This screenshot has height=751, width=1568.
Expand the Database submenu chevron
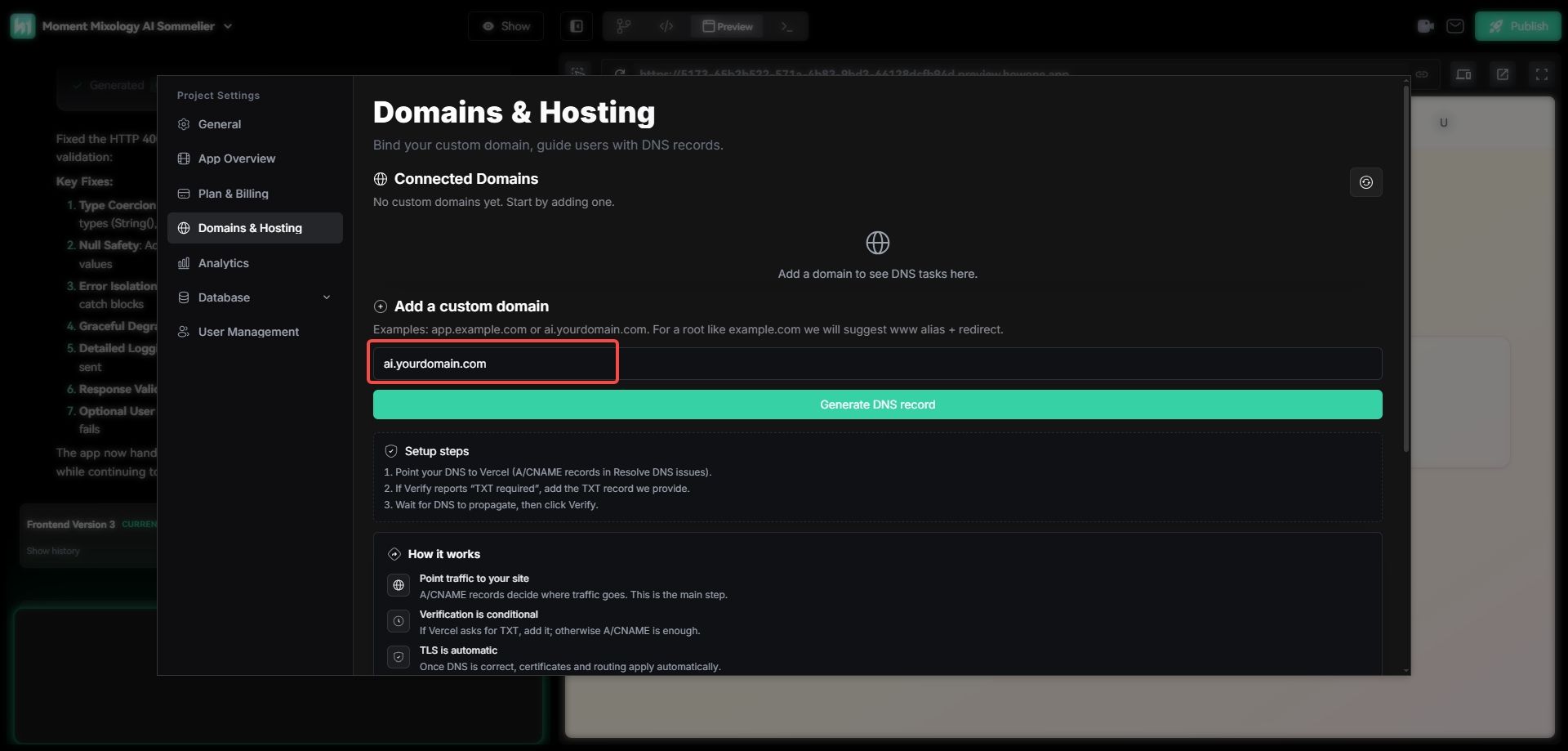(327, 297)
